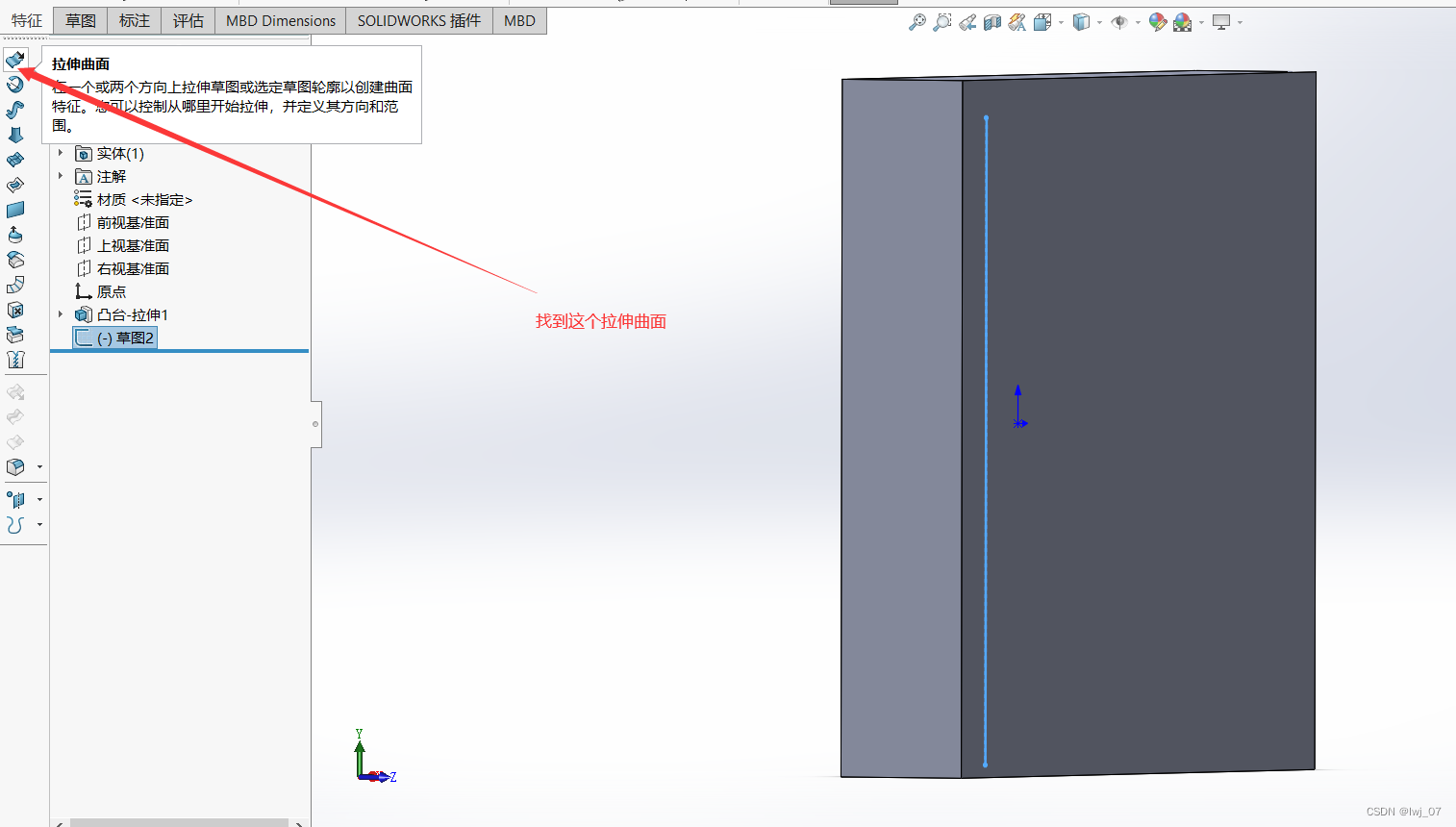The width and height of the screenshot is (1456, 827).
Task: Click the Display Style icon
Action: pyautogui.click(x=1082, y=22)
